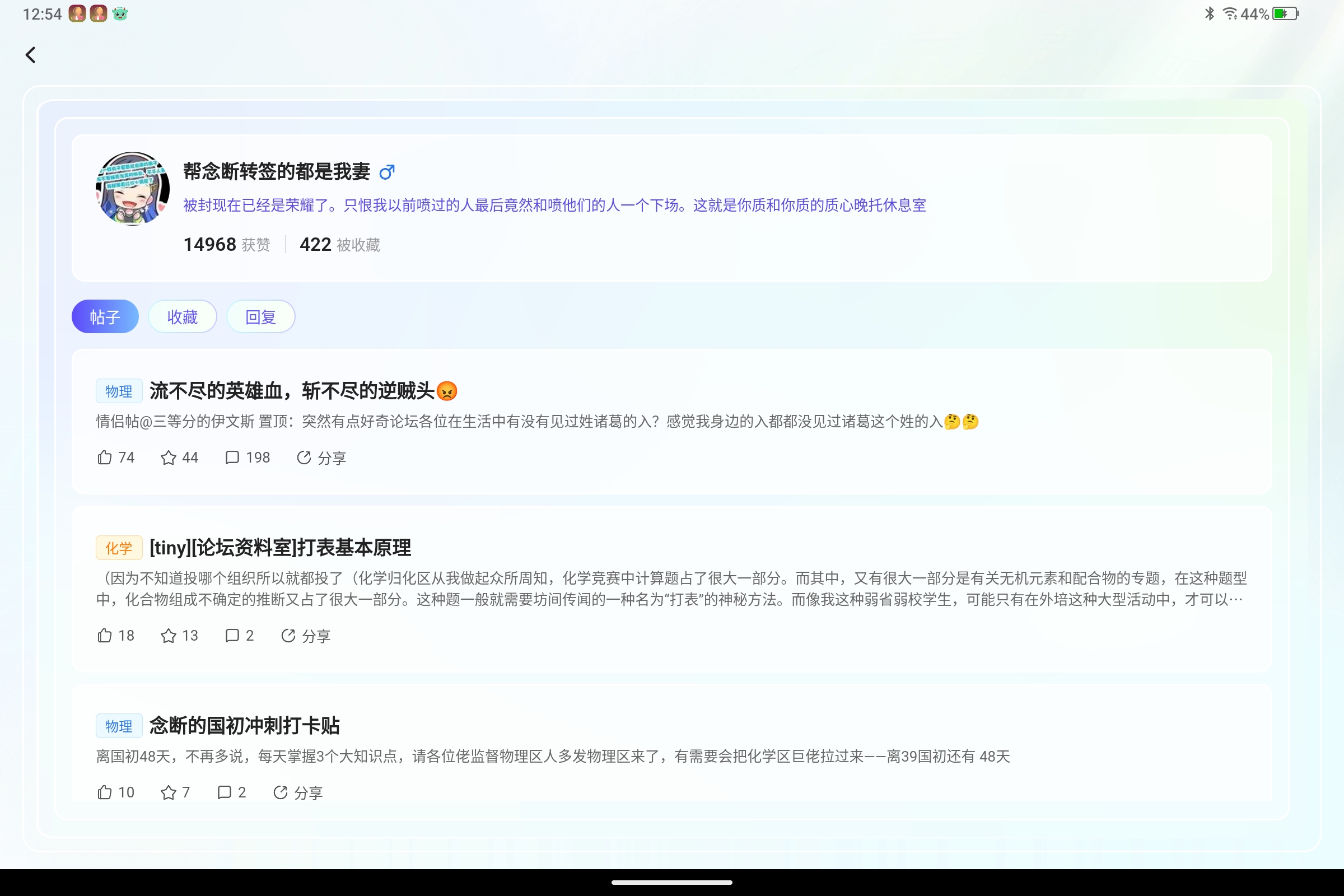Screen dimensions: 1344x896
Task: Share the 流不尽的英雄血 post
Action: click(x=321, y=458)
